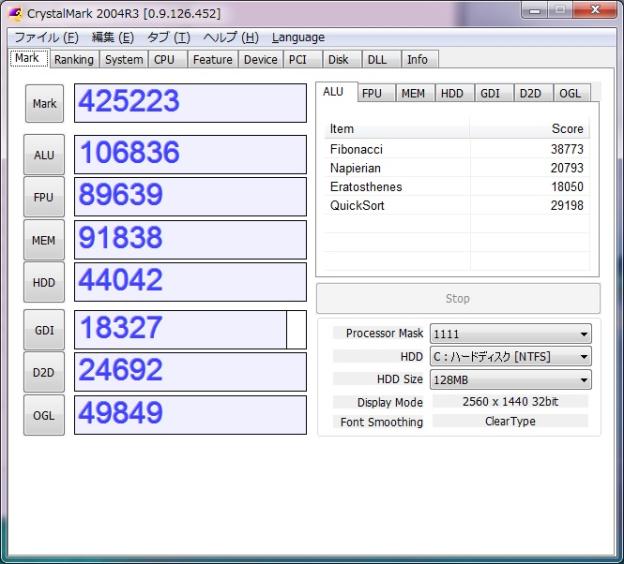The image size is (624, 564).
Task: Start the ALU benchmark button
Action: 44,155
